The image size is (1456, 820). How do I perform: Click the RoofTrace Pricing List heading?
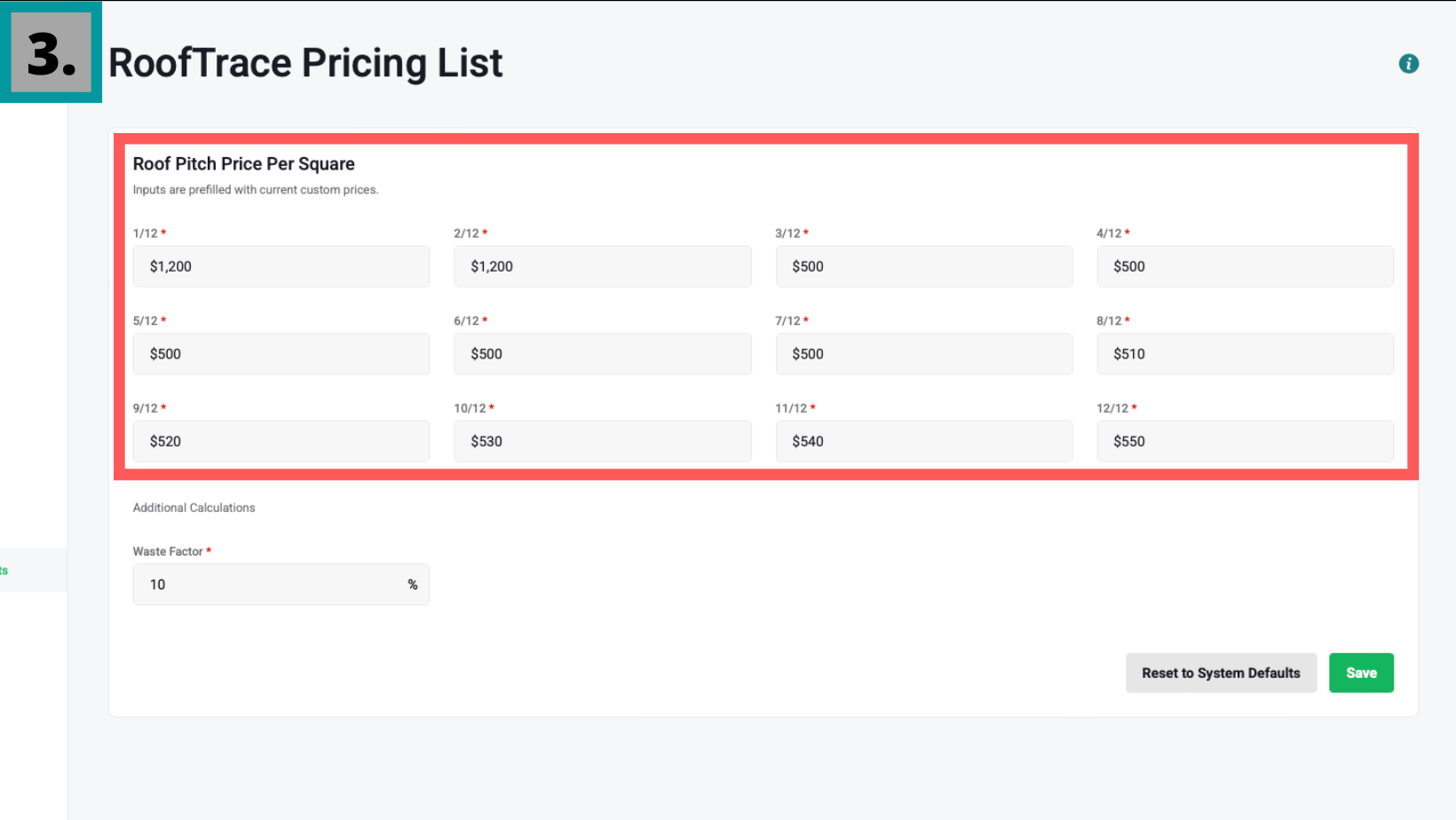point(305,63)
